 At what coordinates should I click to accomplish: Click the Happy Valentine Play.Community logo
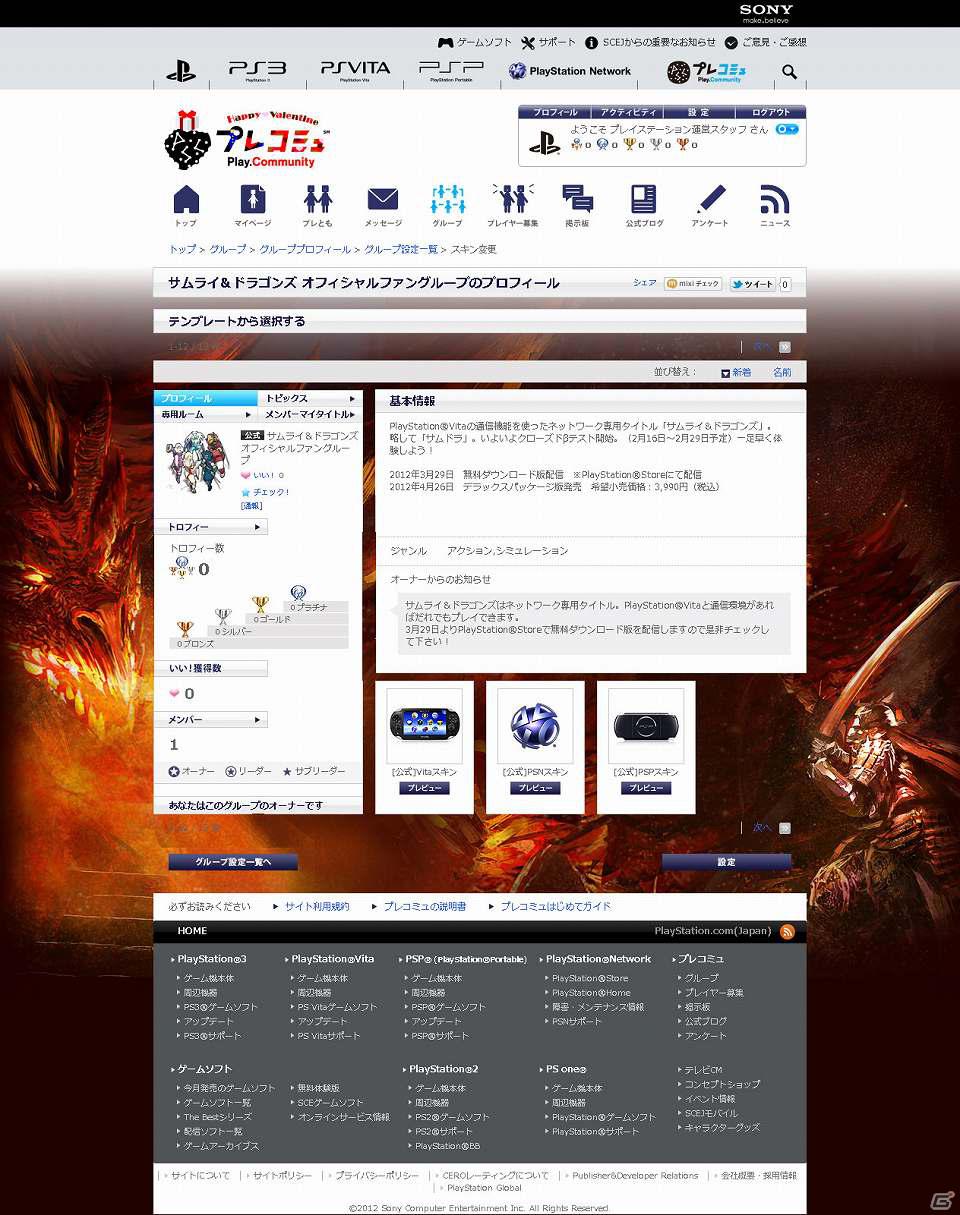click(246, 139)
